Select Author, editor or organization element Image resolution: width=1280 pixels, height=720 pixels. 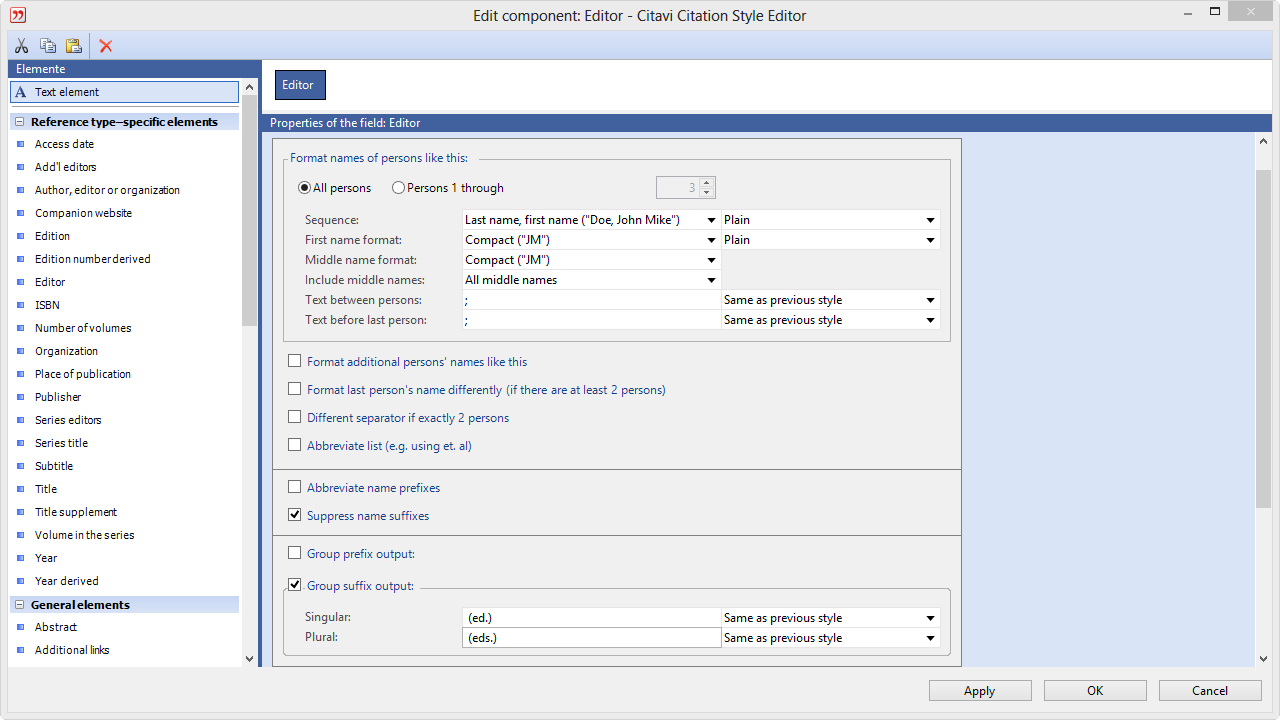(107, 190)
